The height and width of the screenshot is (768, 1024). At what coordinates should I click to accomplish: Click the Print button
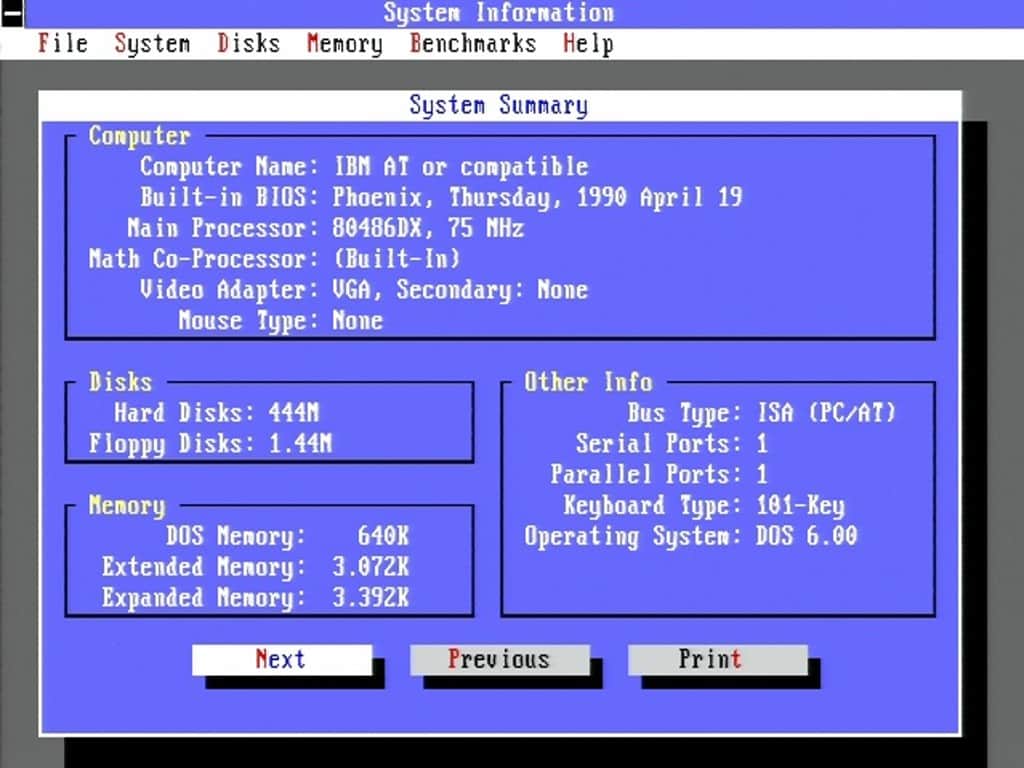(718, 660)
